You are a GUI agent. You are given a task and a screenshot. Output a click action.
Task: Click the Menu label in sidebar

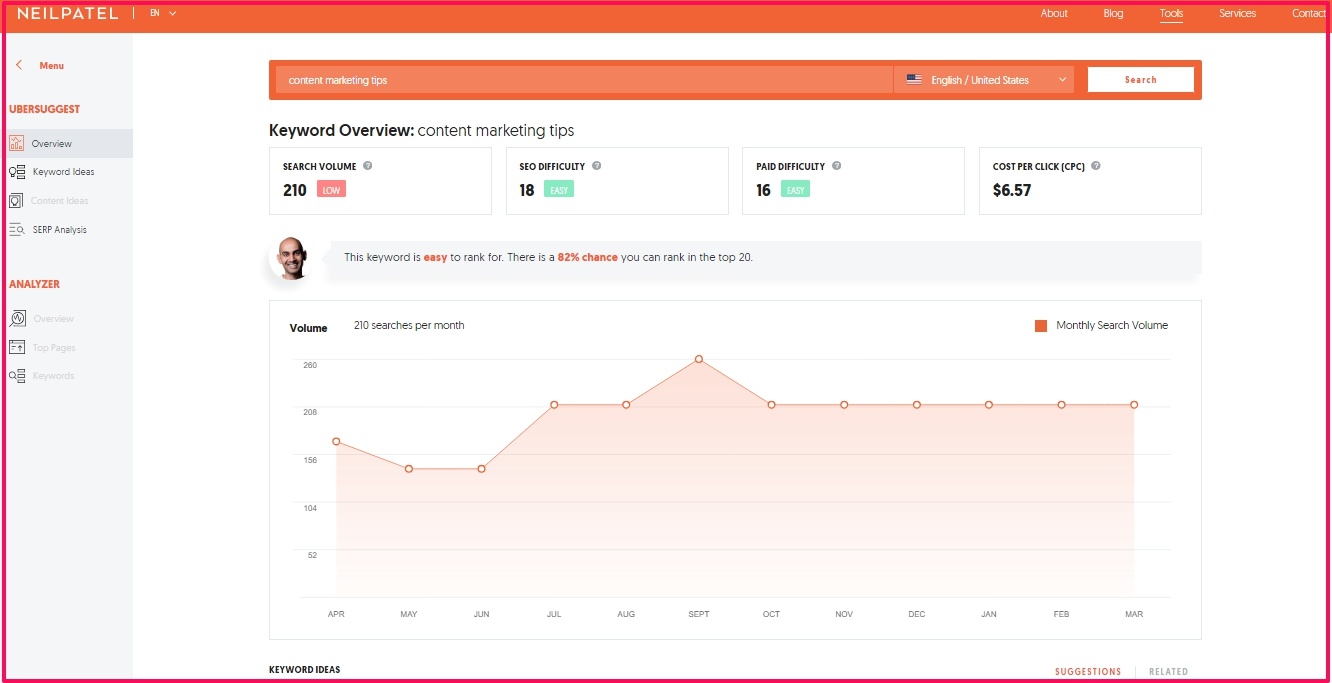pos(51,66)
